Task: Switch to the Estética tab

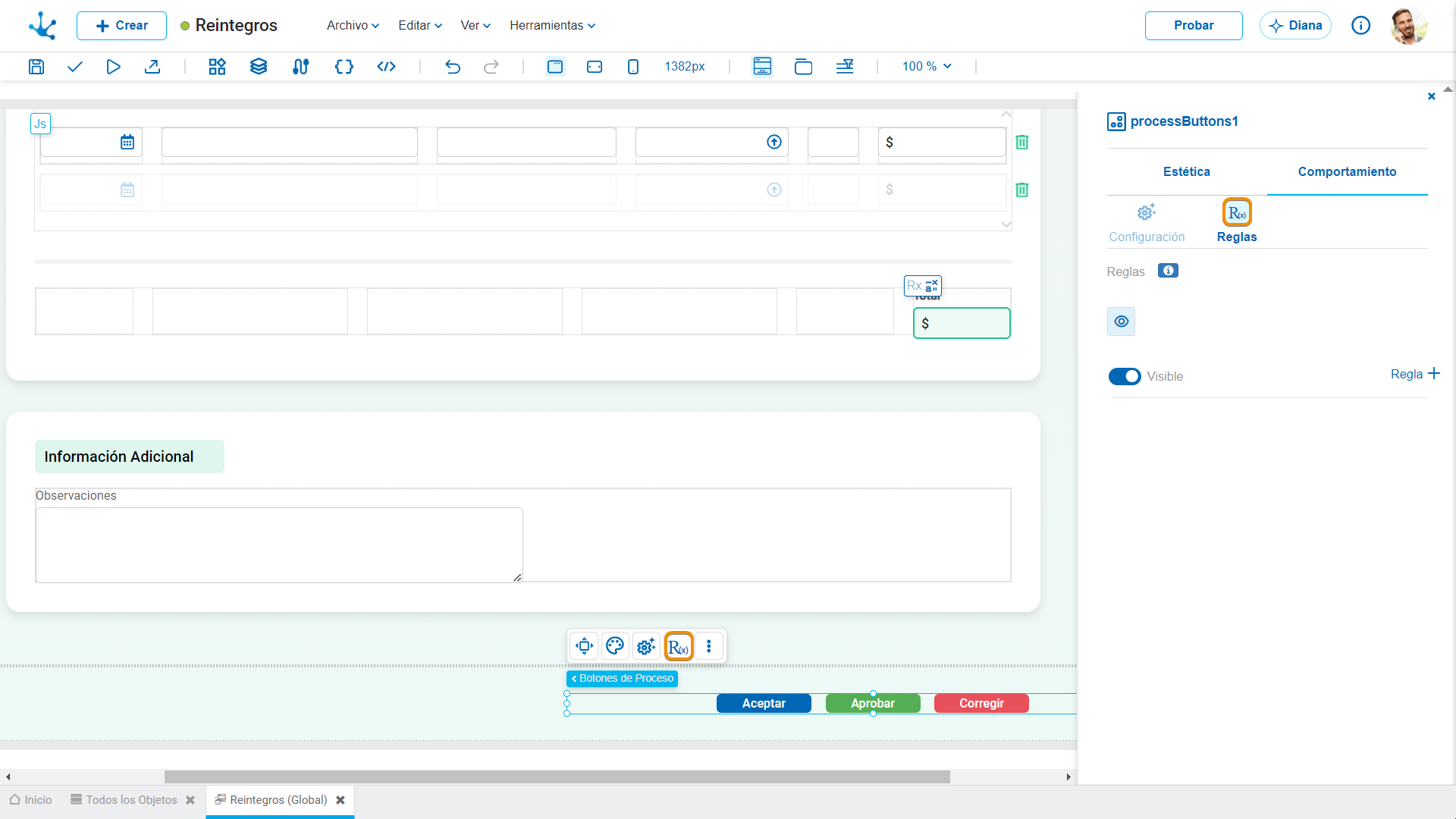Action: tap(1187, 172)
